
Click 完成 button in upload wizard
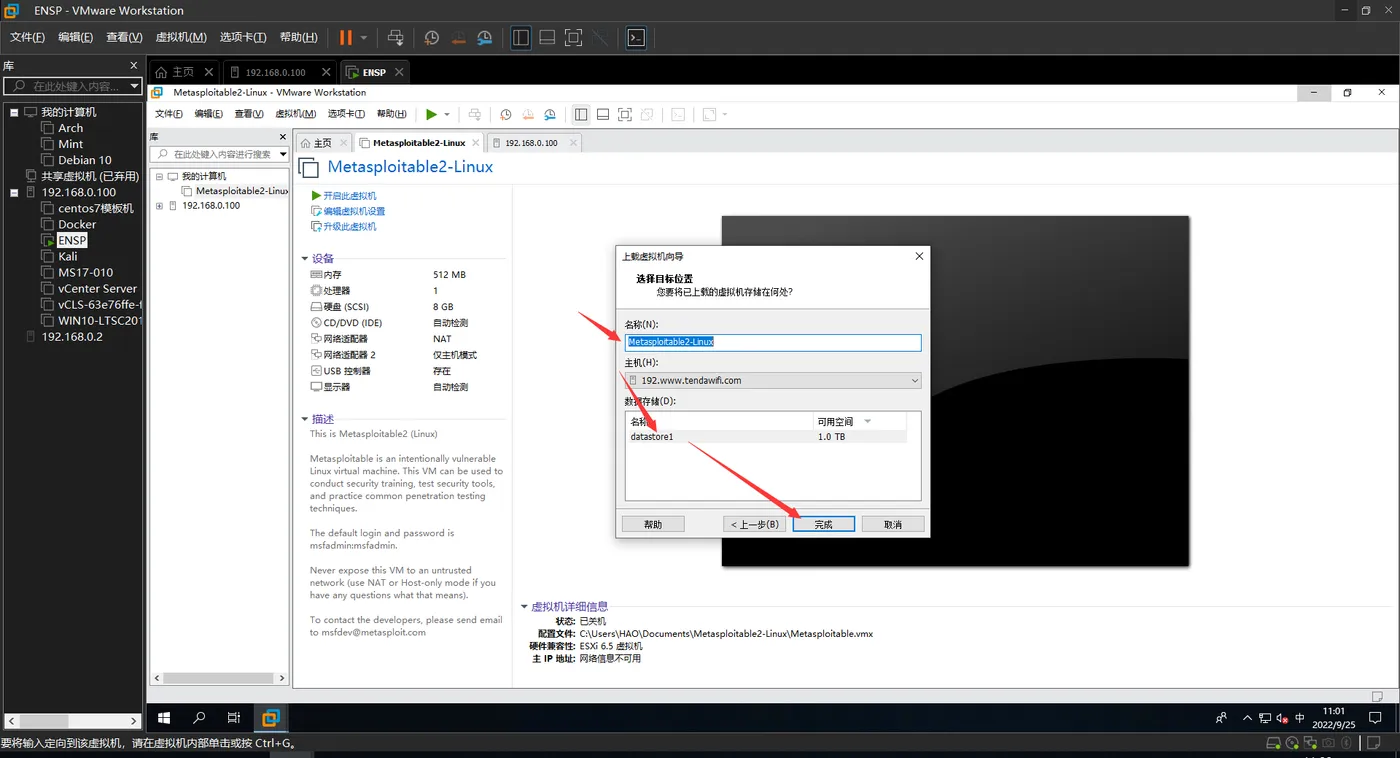point(823,524)
